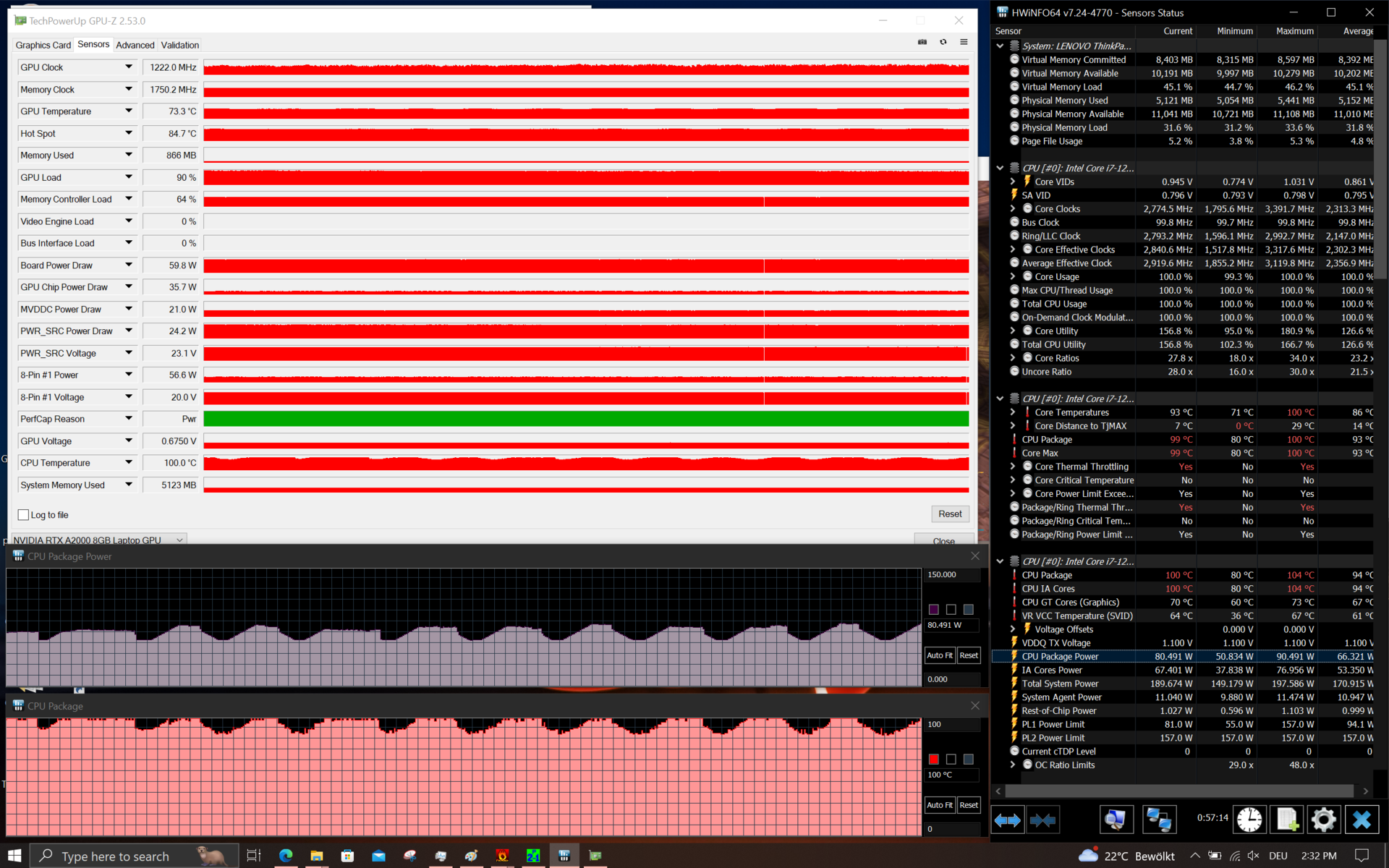Image resolution: width=1389 pixels, height=868 pixels.
Task: Toggle the empty box in CPU Package Power graph
Action: click(x=951, y=610)
